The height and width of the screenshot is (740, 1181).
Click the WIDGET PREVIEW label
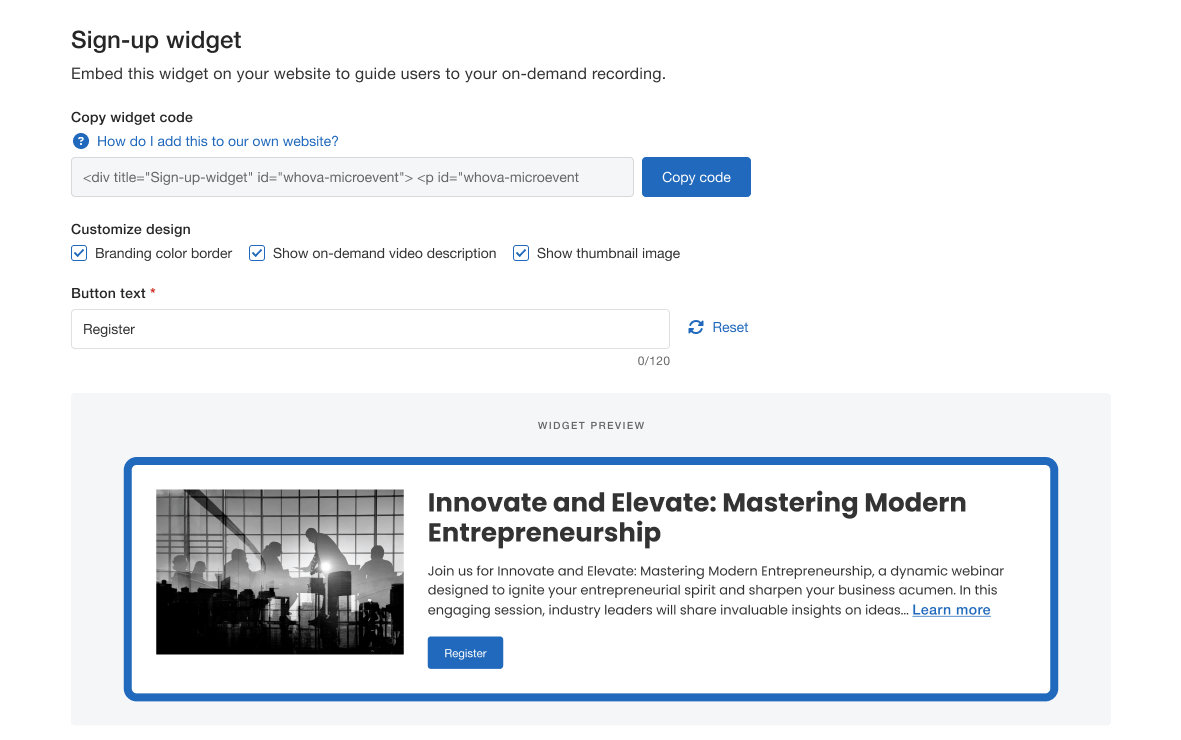(591, 426)
